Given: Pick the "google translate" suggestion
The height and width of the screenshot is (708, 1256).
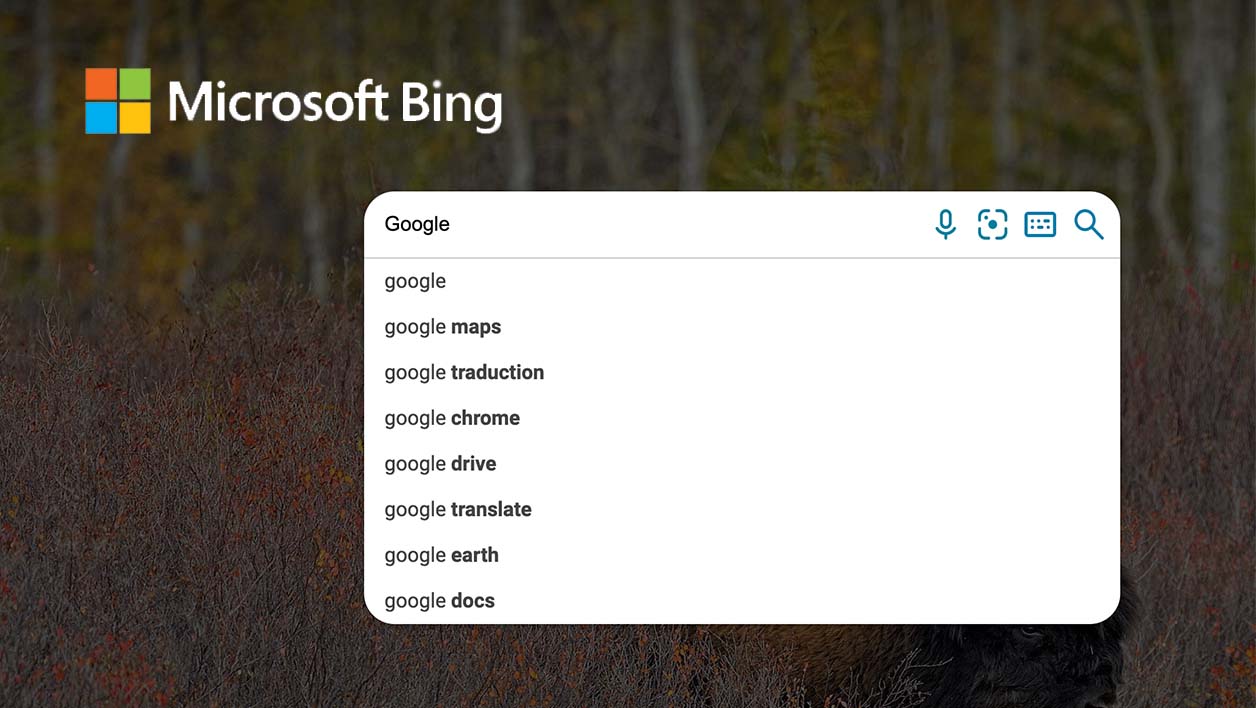Looking at the screenshot, I should coord(742,509).
